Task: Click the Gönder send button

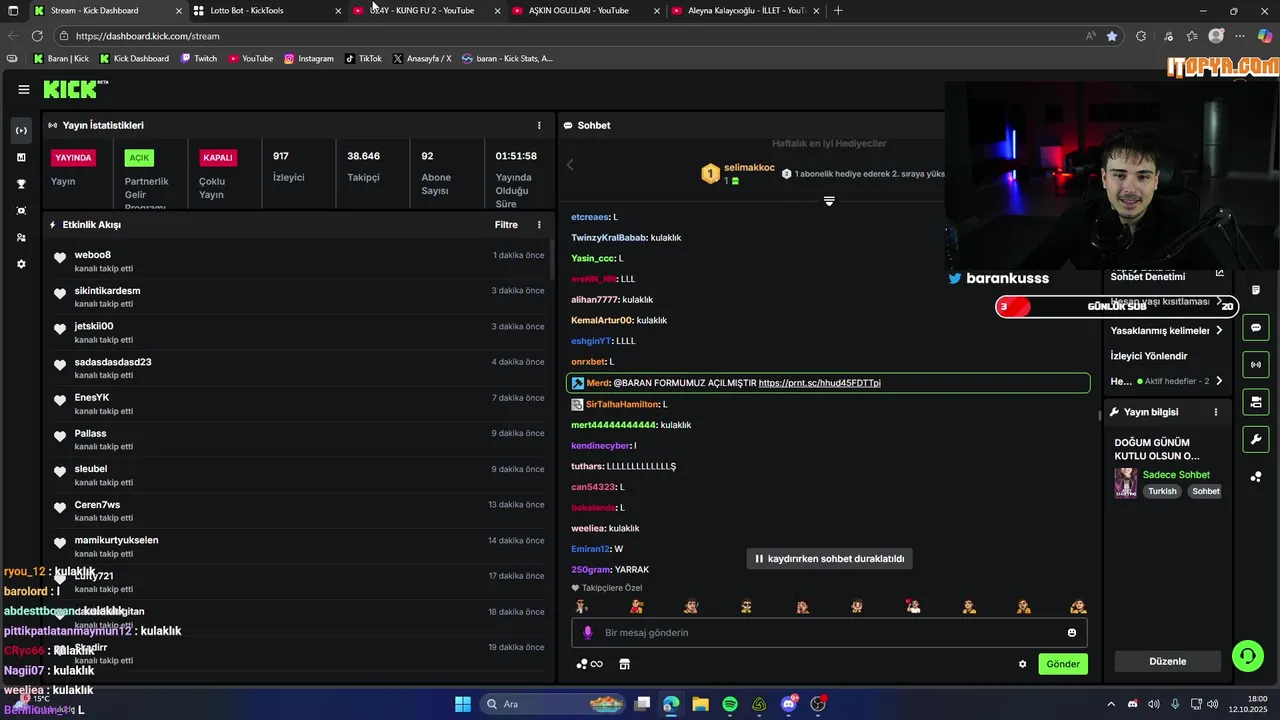Action: coord(1063,664)
